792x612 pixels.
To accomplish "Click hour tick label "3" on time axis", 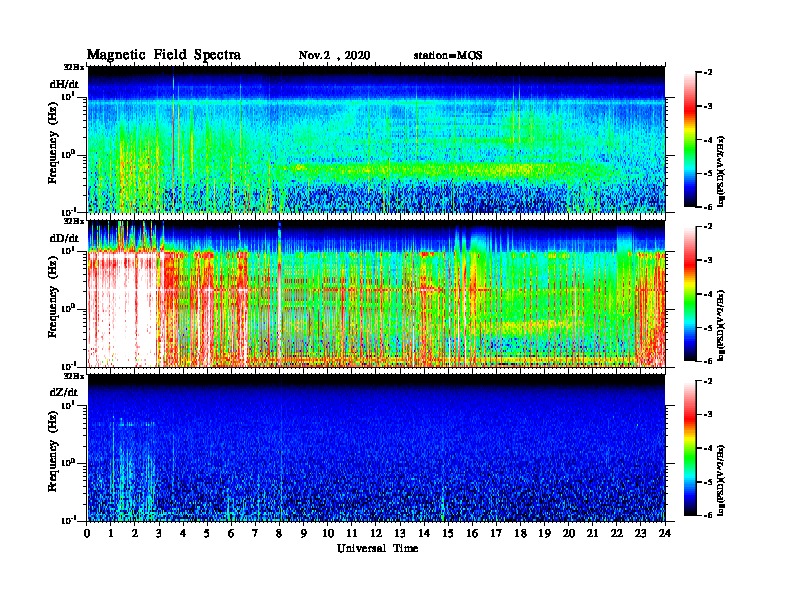I will pyautogui.click(x=159, y=534).
